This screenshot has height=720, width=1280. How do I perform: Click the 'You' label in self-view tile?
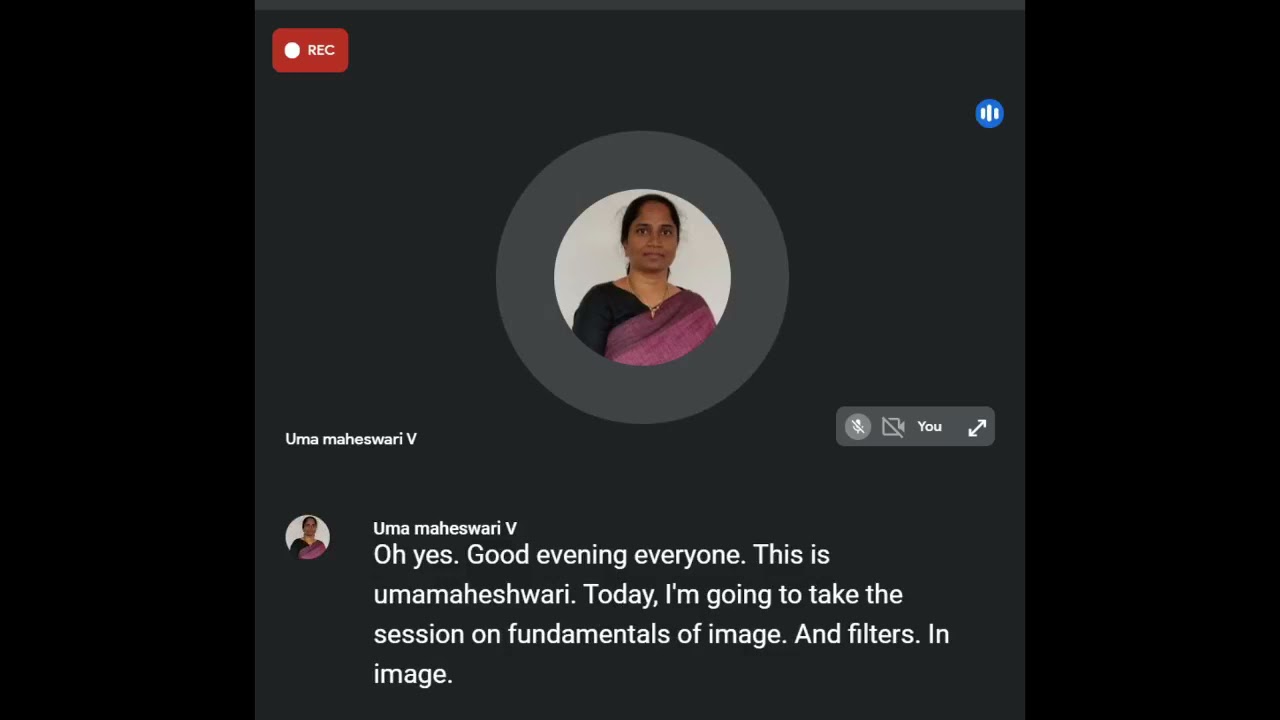[929, 427]
